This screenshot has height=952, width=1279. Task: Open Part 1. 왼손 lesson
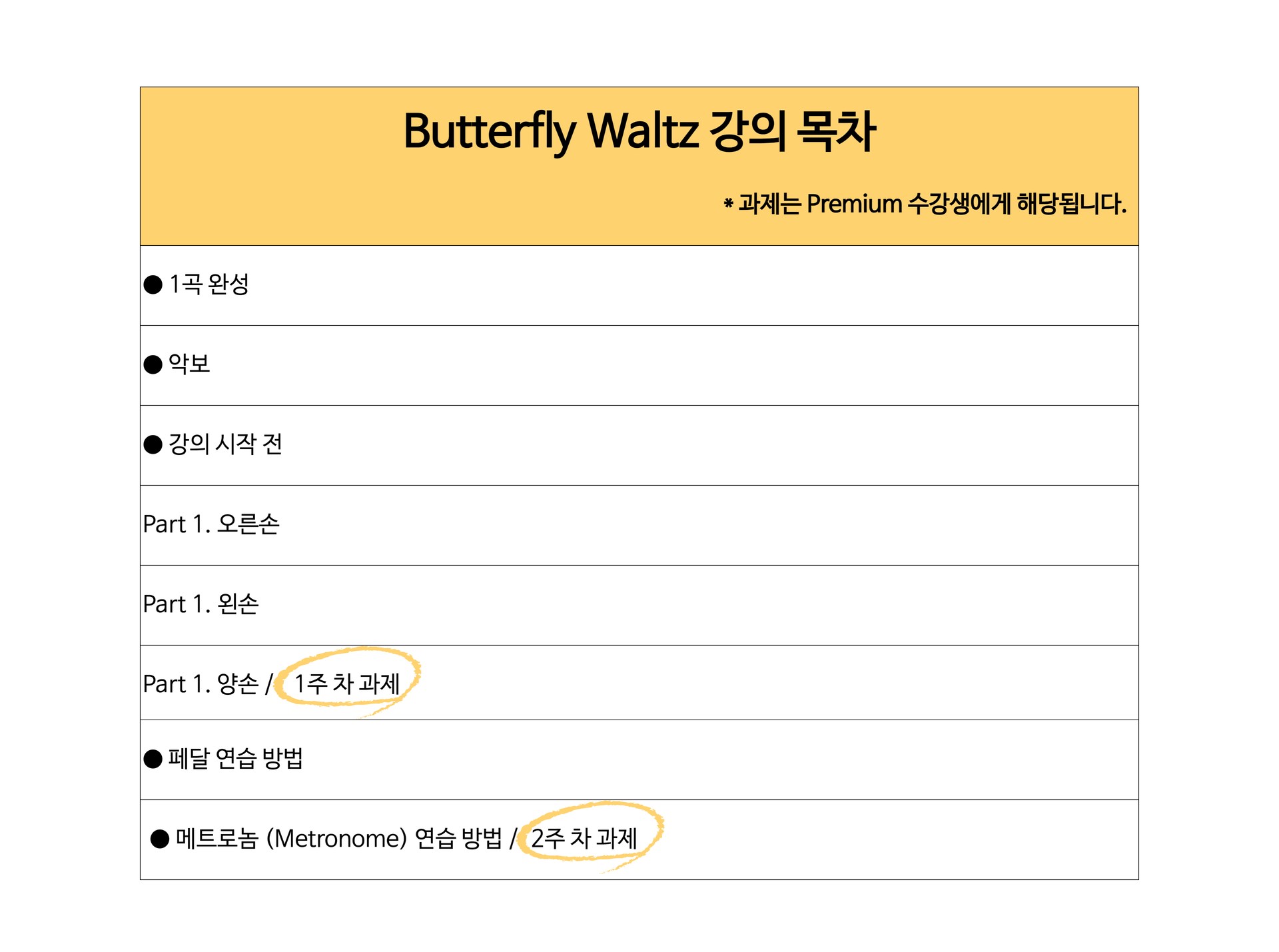pos(201,604)
